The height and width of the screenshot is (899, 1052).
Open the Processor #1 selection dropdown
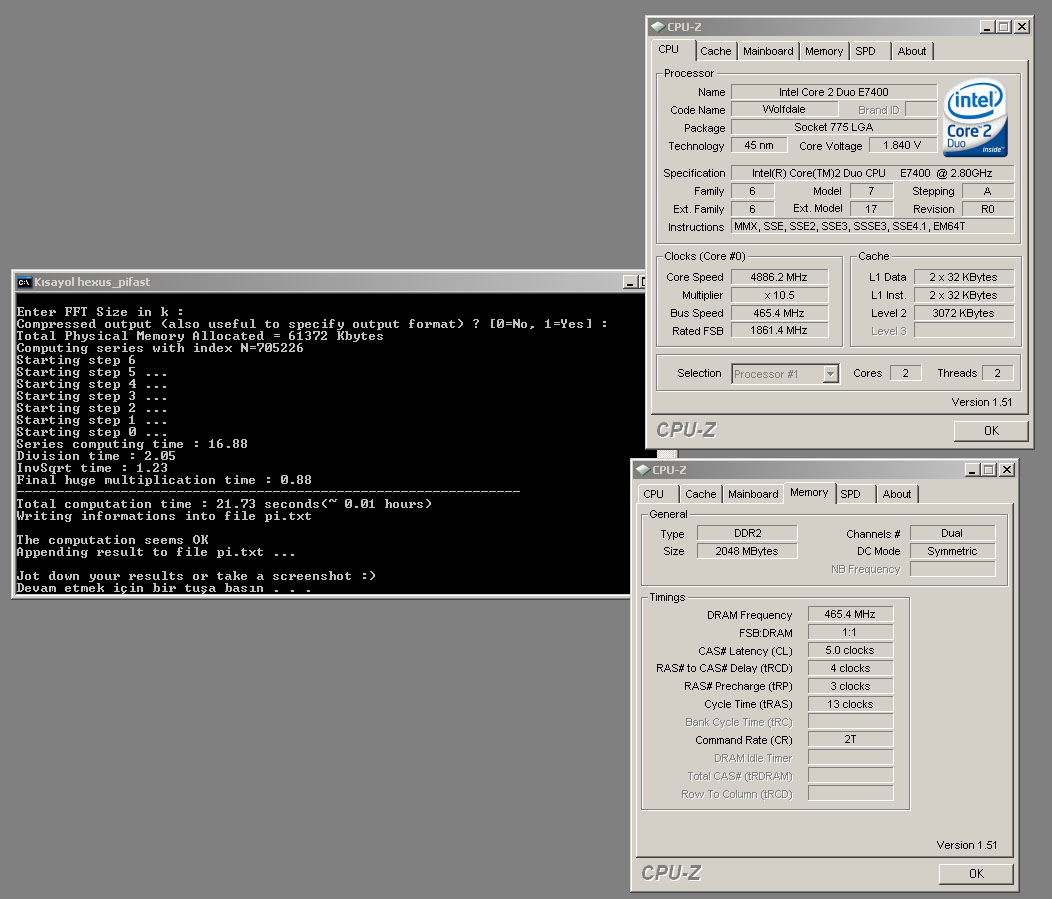pos(831,374)
